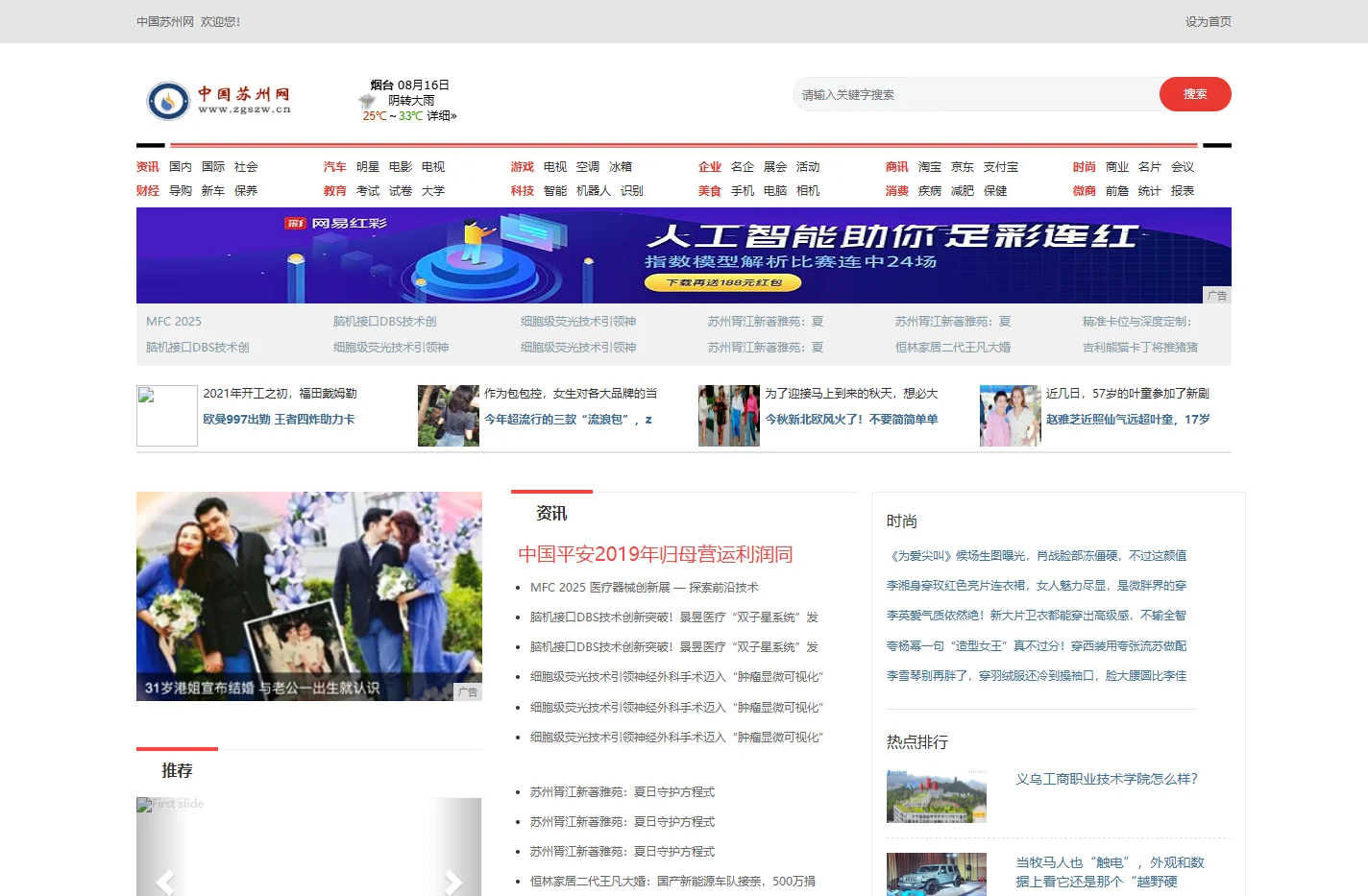Click the 牧马人 Jeep thumbnail image
The width and height of the screenshot is (1368, 896).
(x=936, y=874)
